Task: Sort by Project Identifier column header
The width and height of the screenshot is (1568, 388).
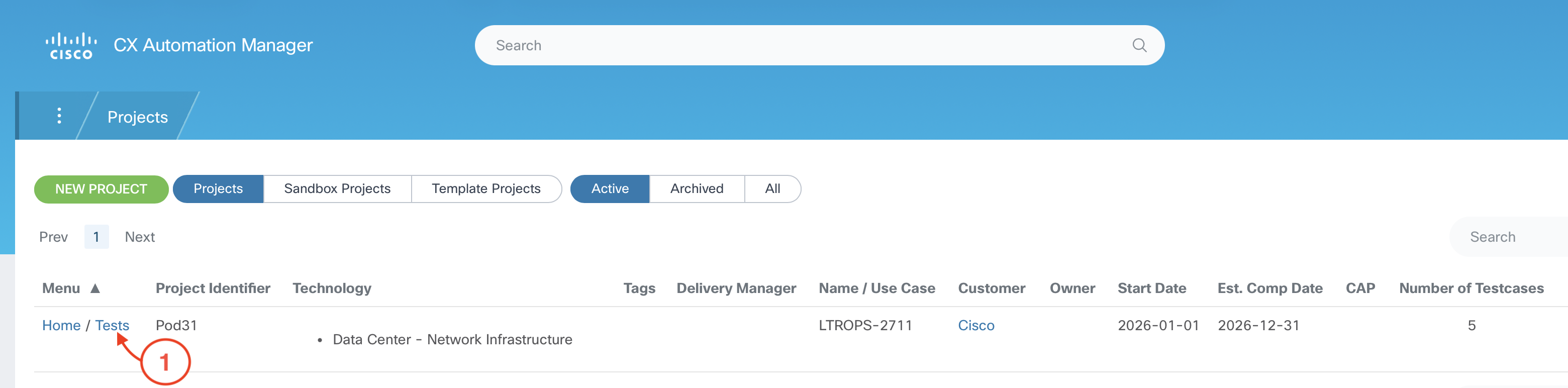Action: click(213, 288)
